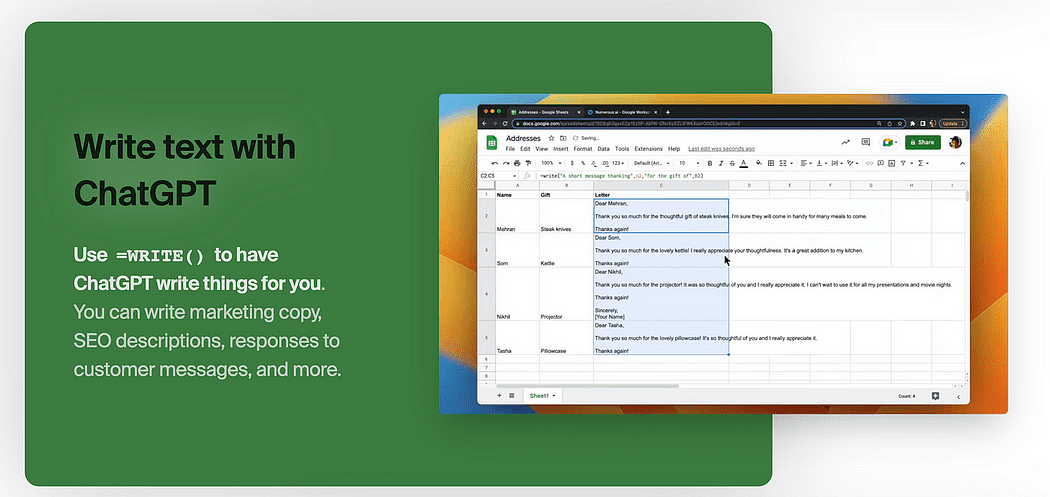Open a new Chrome tab
The height and width of the screenshot is (497, 1050).
click(668, 113)
